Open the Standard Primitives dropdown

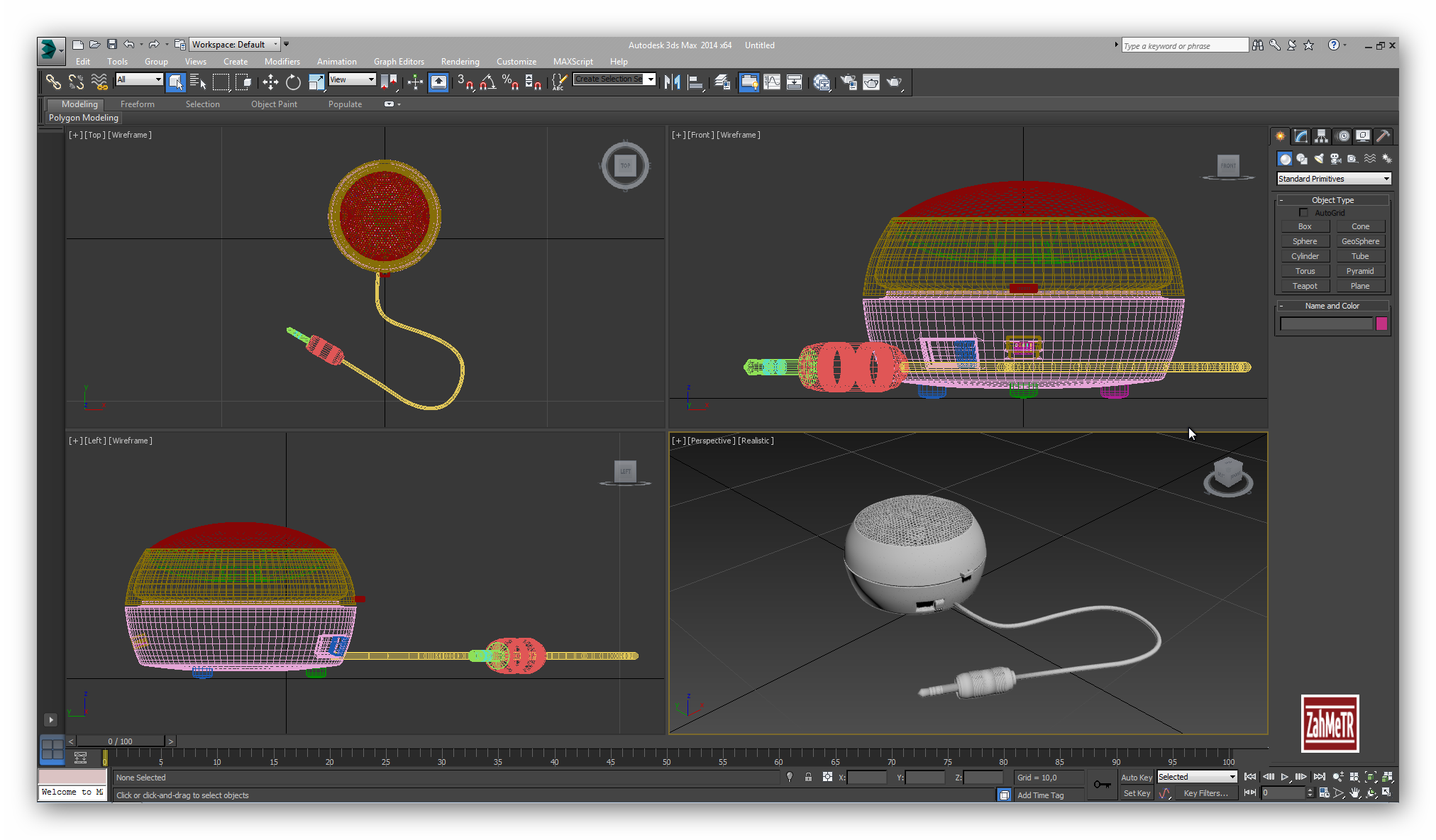tap(1334, 179)
